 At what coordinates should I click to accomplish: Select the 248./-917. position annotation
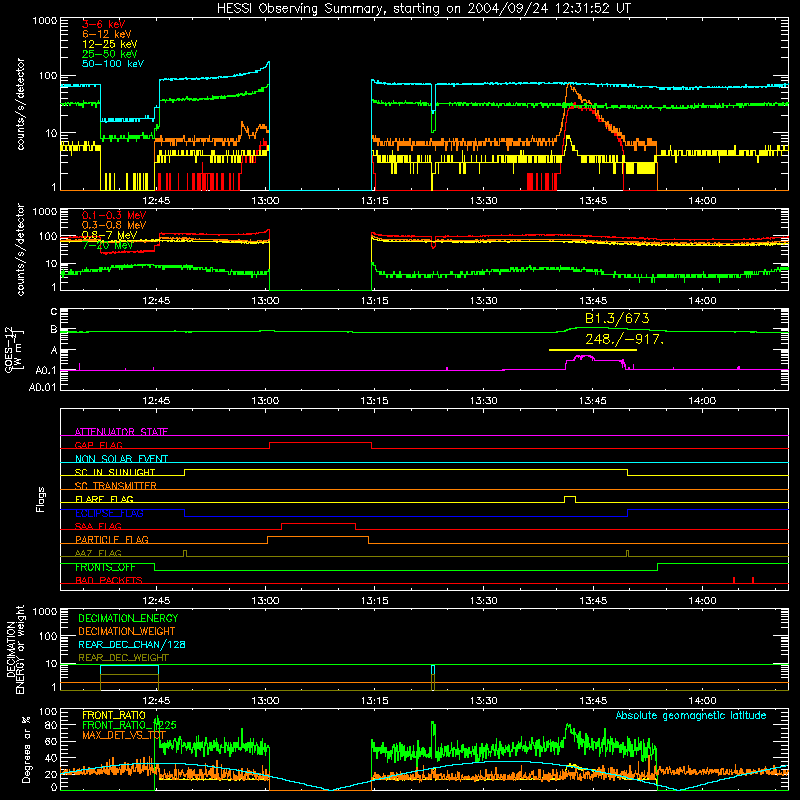(x=624, y=339)
